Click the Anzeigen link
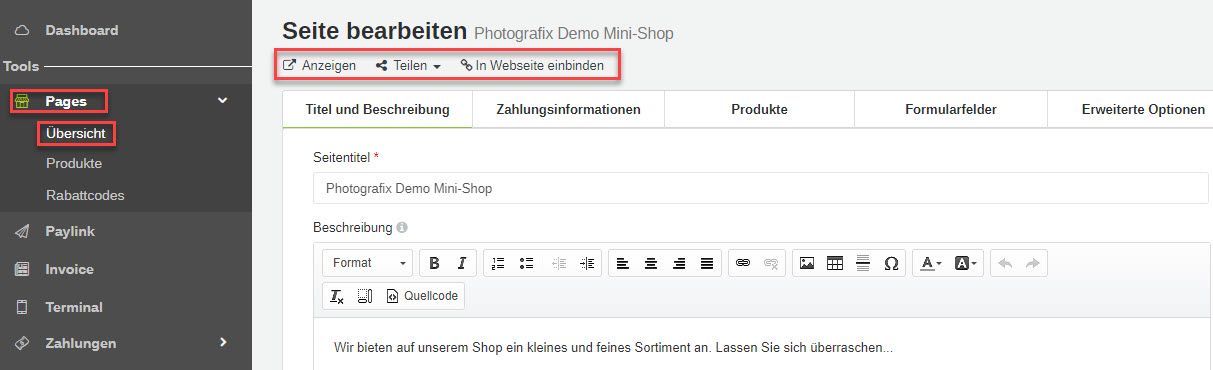The width and height of the screenshot is (1213, 370). (320, 66)
